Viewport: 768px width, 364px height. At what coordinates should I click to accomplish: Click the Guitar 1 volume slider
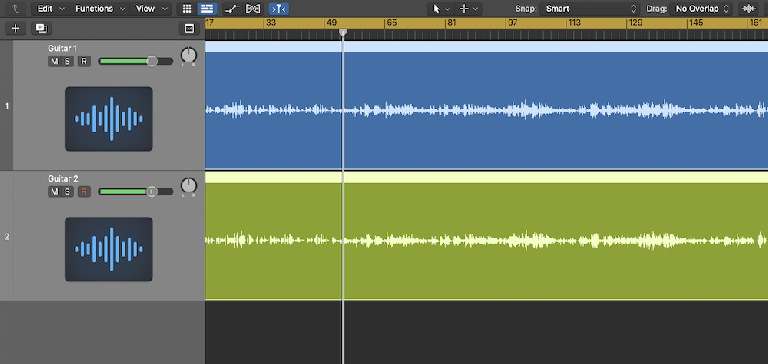click(136, 61)
